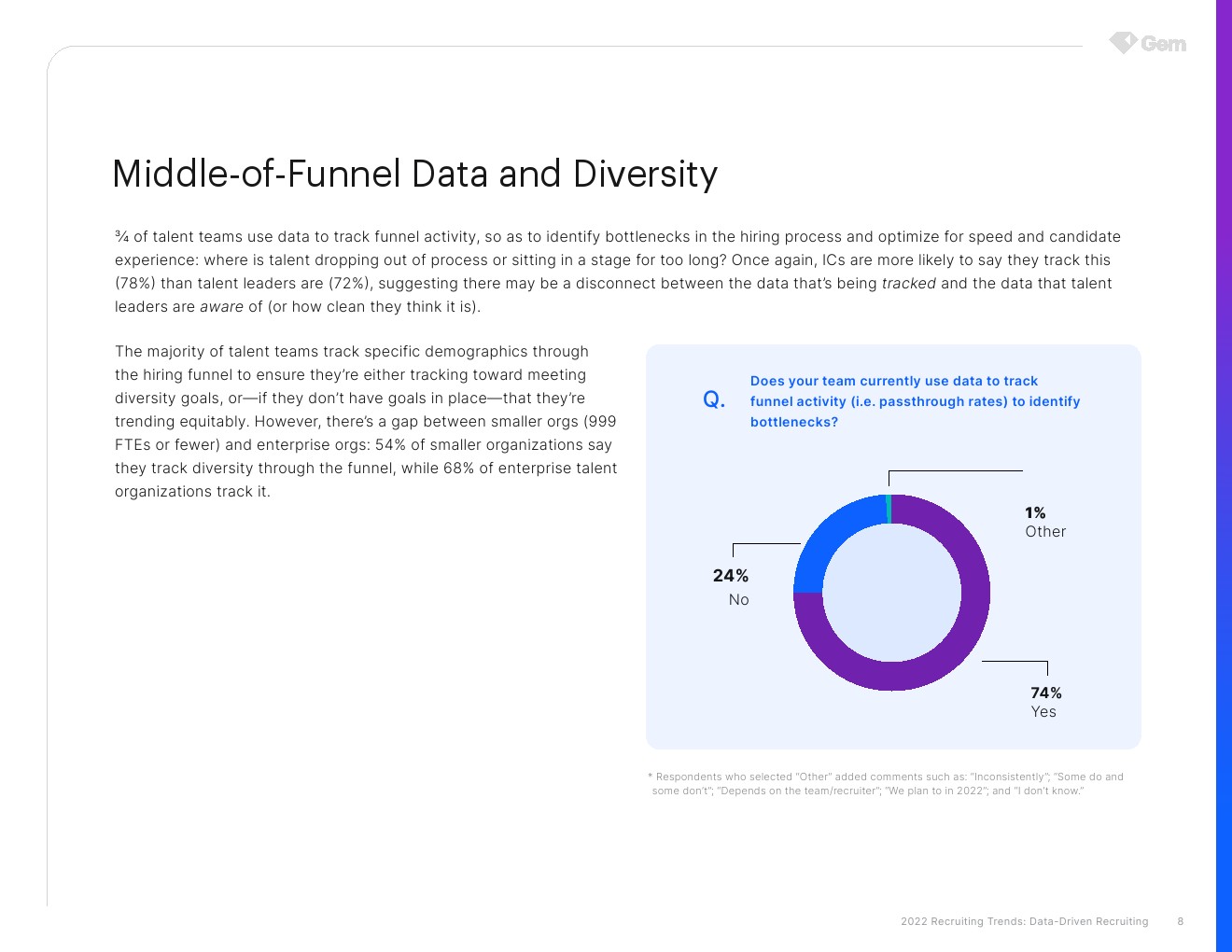Click page number 8 in footer
The height and width of the screenshot is (952, 1232).
point(1180,921)
